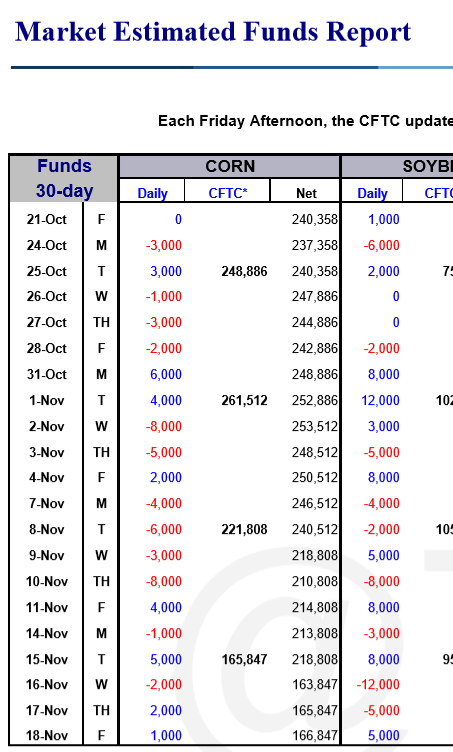Viewport: 453px width, 752px height.
Task: Click the TH weekday cell for 10-Nov
Action: (x=101, y=581)
